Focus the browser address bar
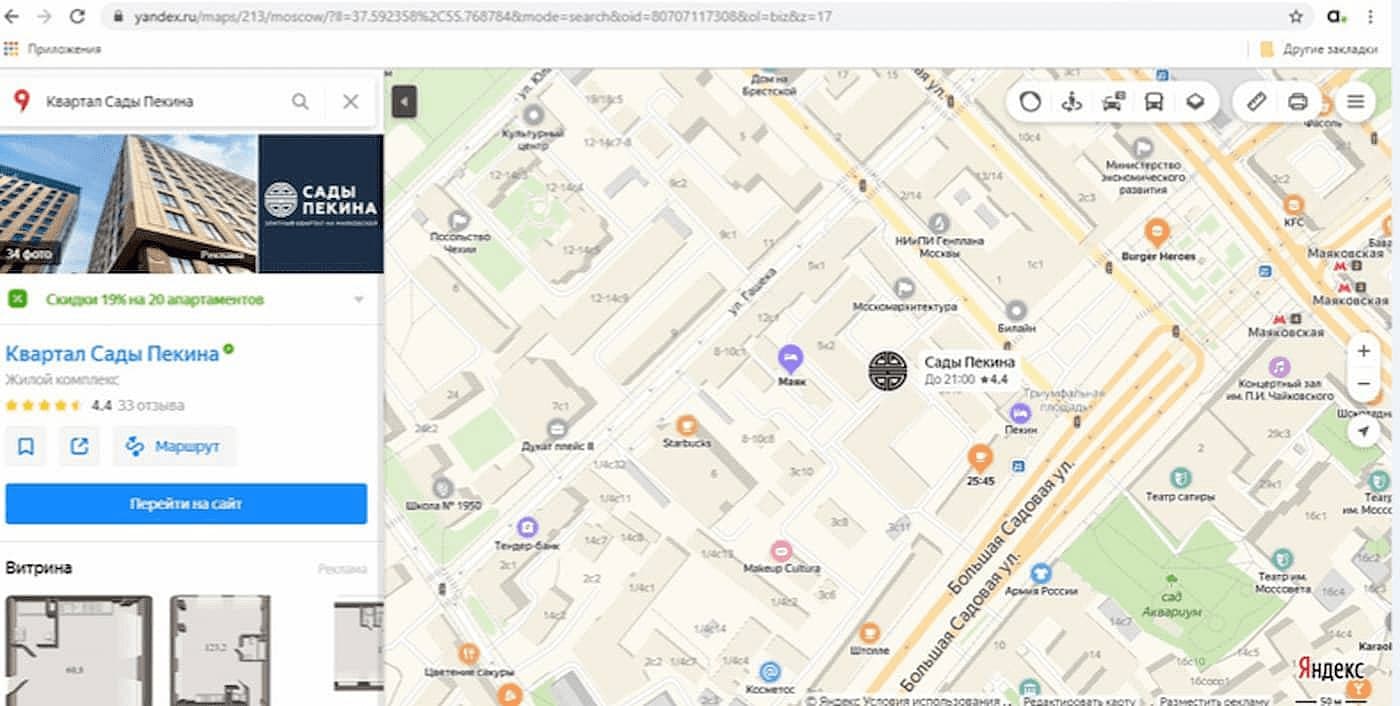1400x706 pixels. (700, 16)
